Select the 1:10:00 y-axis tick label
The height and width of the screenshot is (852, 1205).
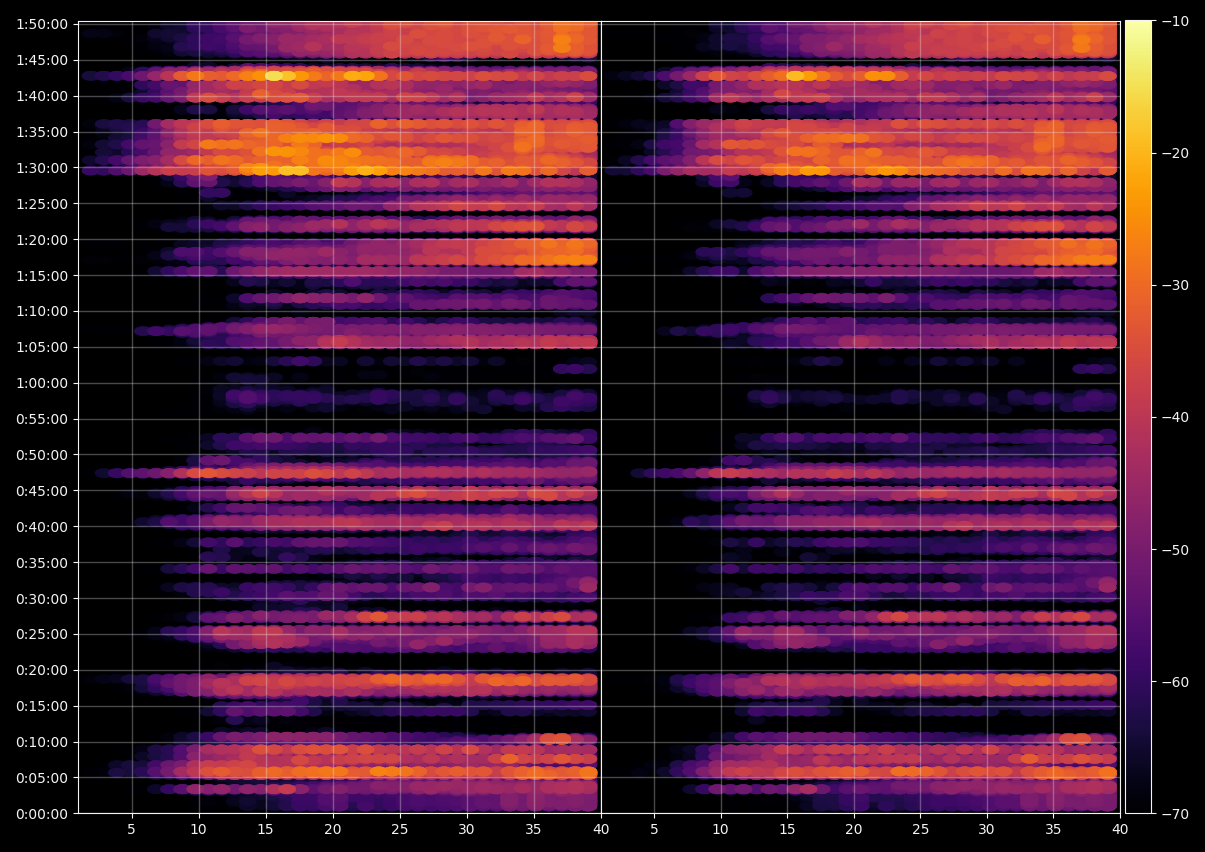(42, 311)
